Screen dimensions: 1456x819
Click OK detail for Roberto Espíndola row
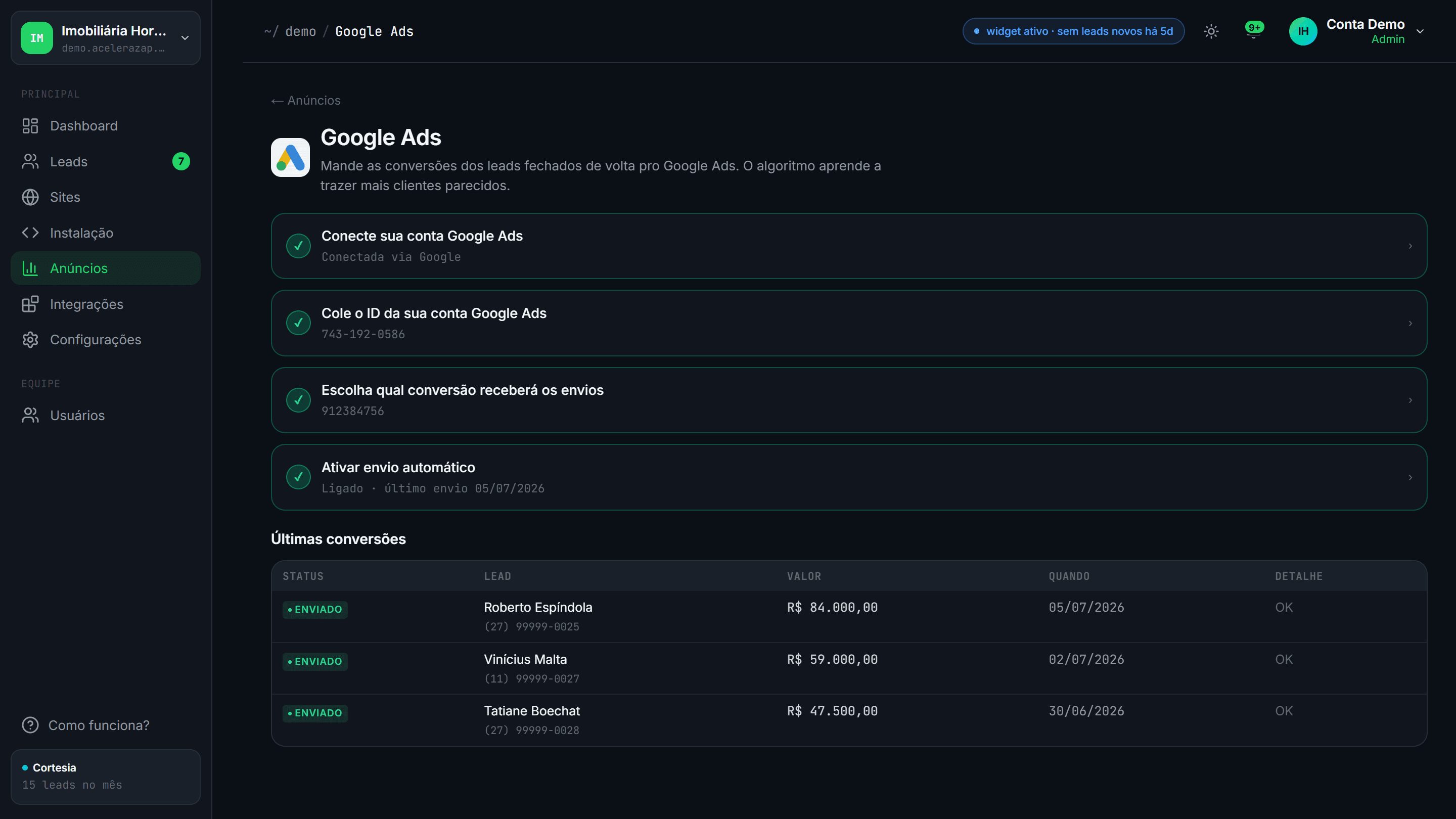(x=1284, y=608)
